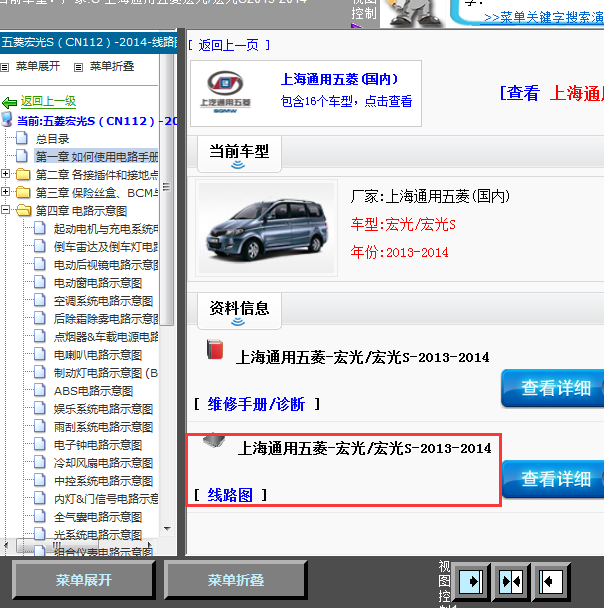Screen dimensions: 604x611
Task: Open 倒车雷达及倒车灯 diagram
Action: (x=106, y=247)
